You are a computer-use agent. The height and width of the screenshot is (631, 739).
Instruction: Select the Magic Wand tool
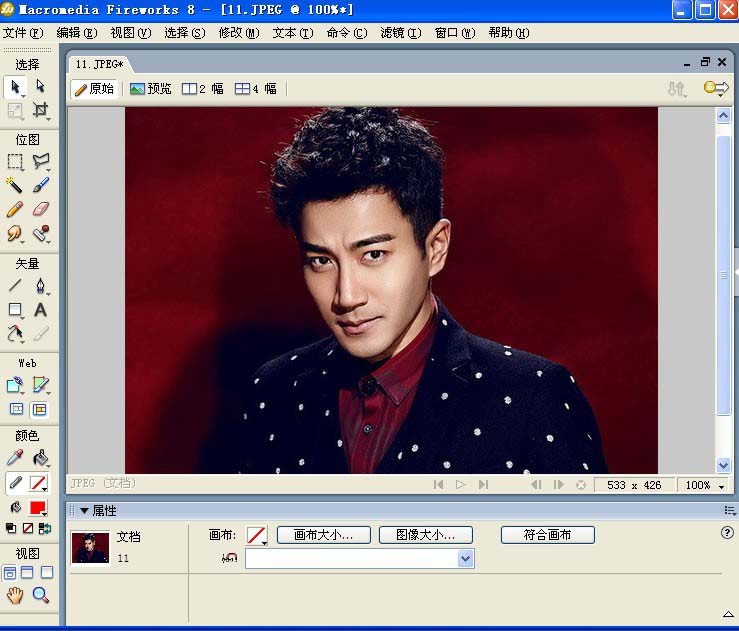15,185
